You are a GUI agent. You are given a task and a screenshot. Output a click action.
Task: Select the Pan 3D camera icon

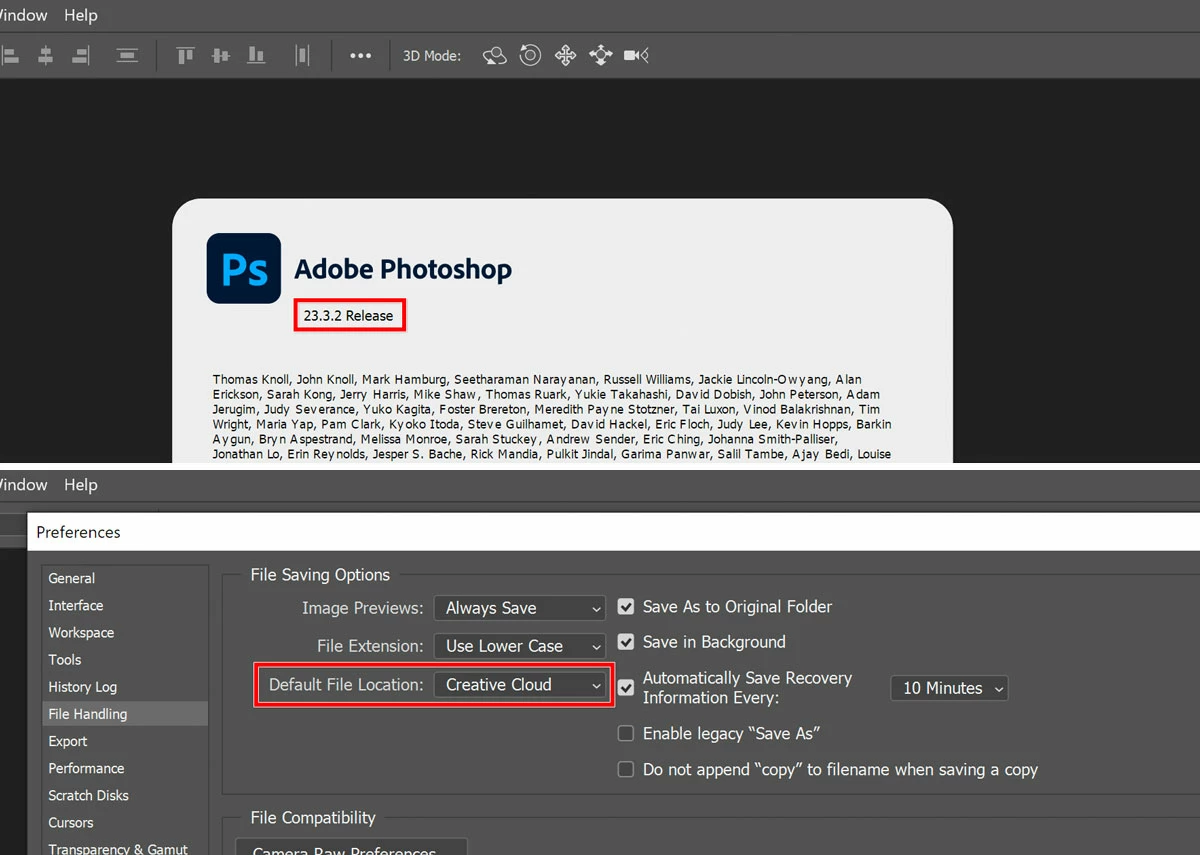pyautogui.click(x=565, y=56)
